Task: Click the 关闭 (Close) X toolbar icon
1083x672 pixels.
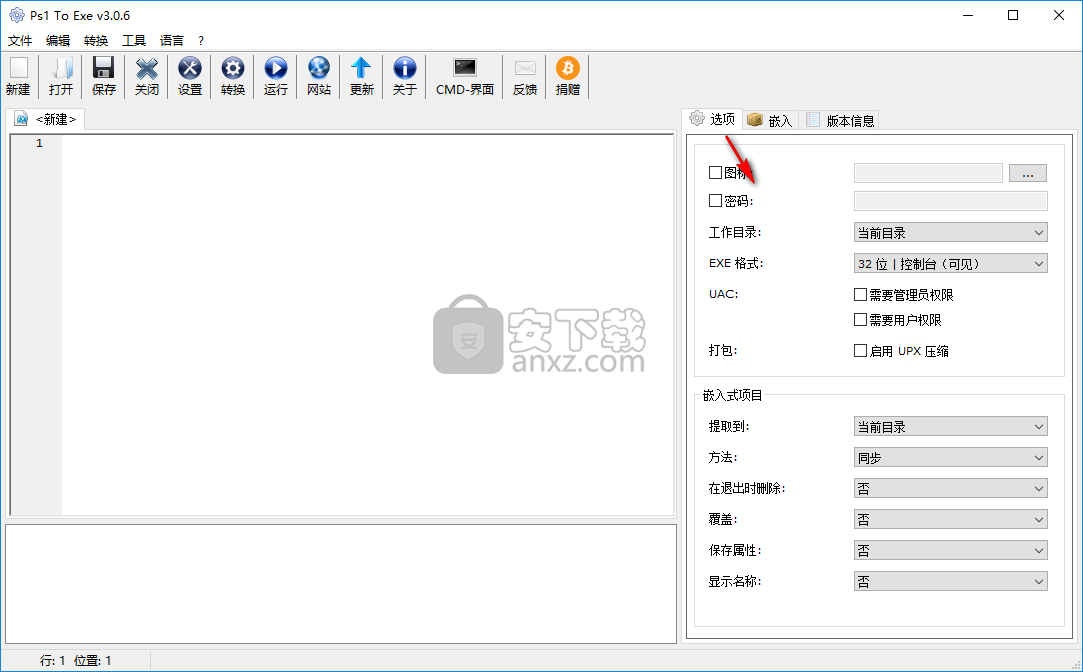Action: pyautogui.click(x=146, y=68)
